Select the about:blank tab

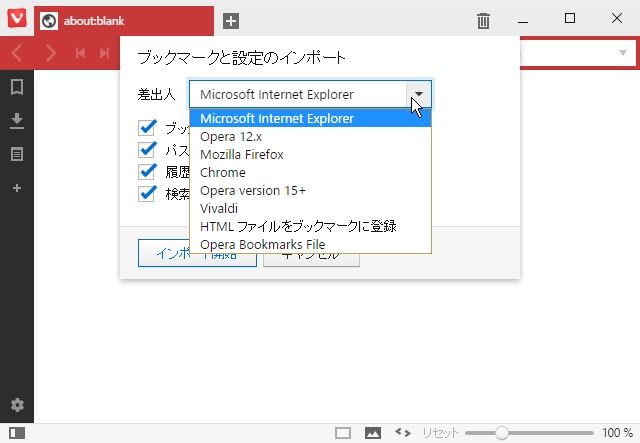(124, 21)
